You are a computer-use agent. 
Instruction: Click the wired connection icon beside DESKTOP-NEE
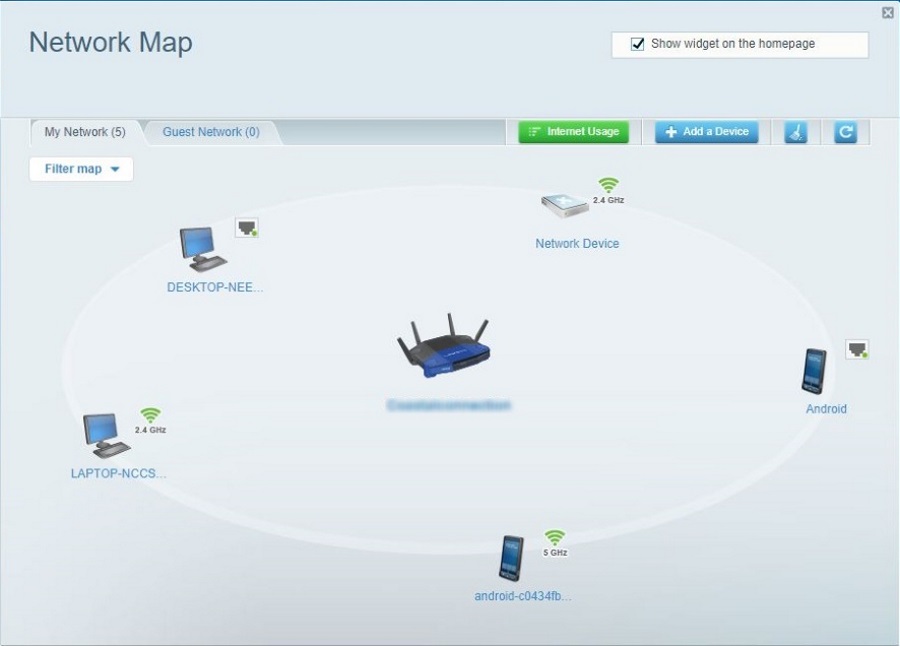tap(247, 228)
